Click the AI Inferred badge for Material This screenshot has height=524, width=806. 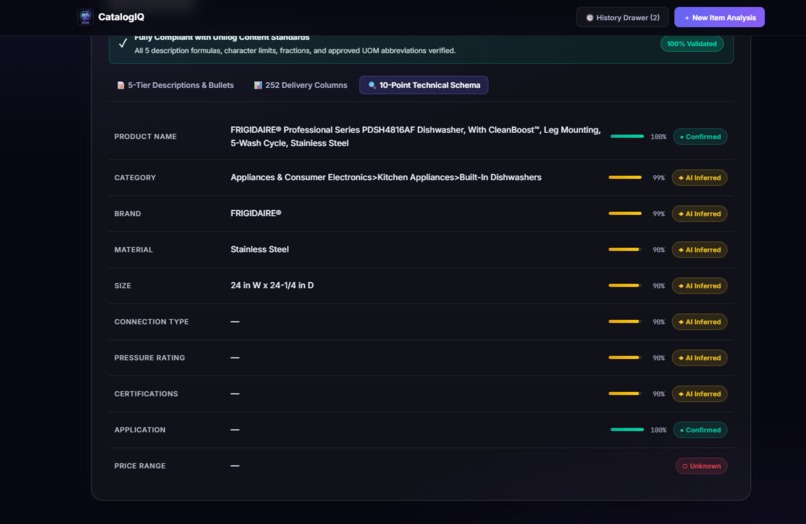[x=700, y=250]
